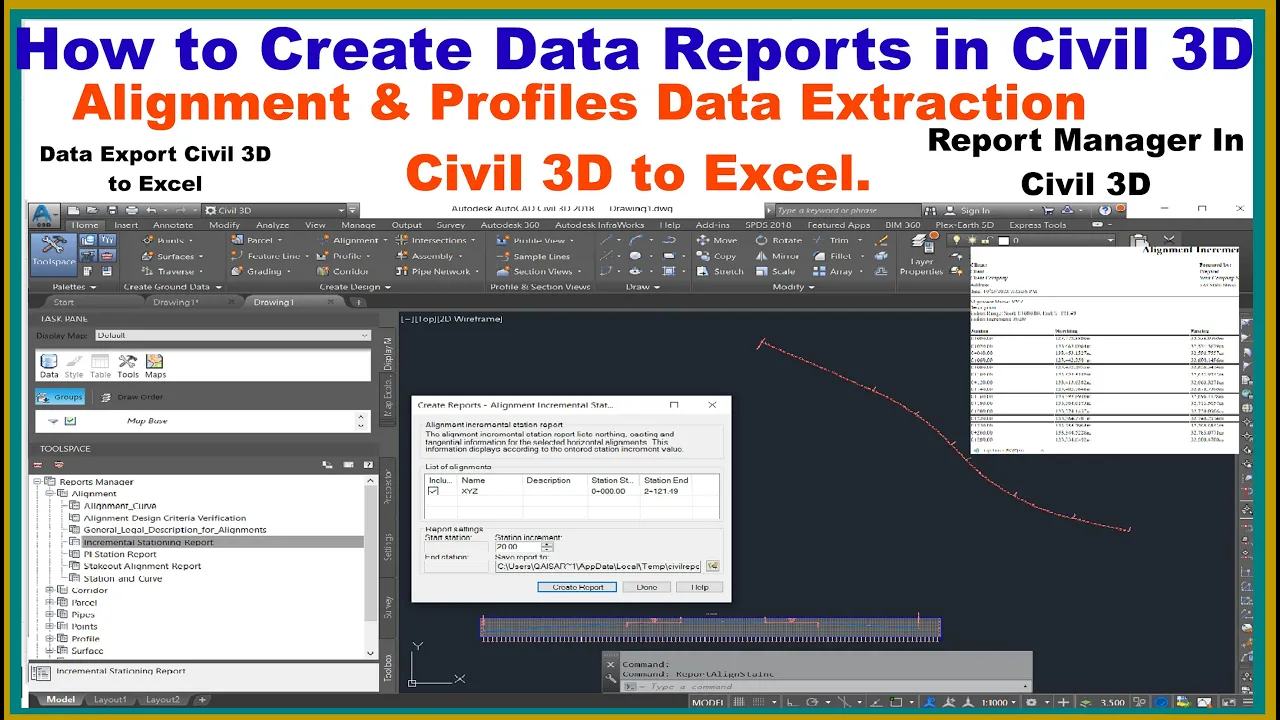Select PI Station Report
This screenshot has width=1280, height=720.
120,554
